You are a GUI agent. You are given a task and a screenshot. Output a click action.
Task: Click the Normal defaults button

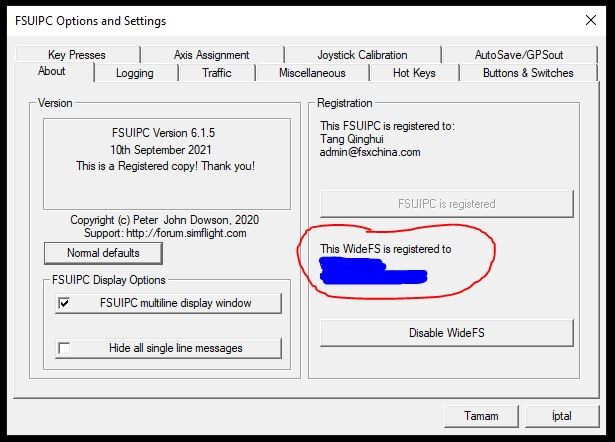click(x=103, y=253)
